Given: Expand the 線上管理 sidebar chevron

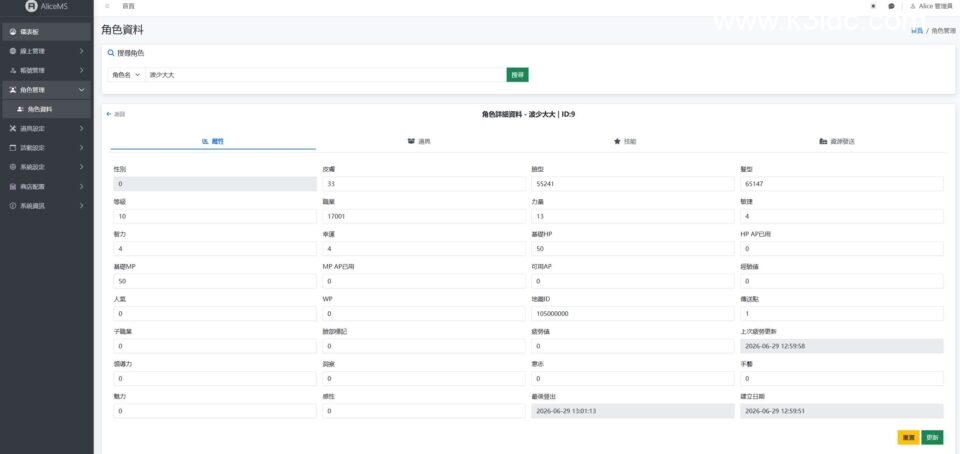Looking at the screenshot, I should [81, 51].
